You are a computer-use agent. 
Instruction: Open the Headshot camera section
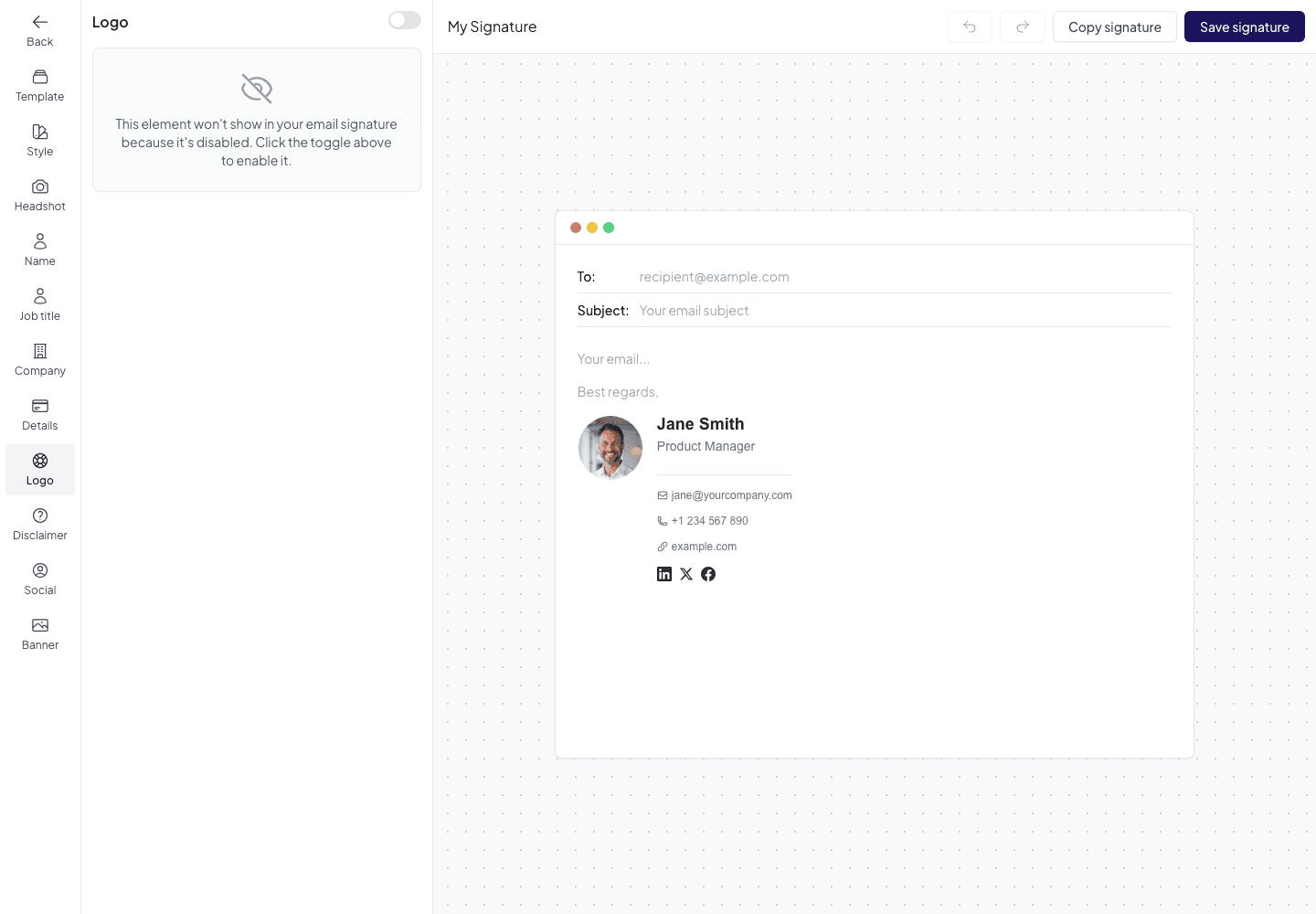coord(40,195)
